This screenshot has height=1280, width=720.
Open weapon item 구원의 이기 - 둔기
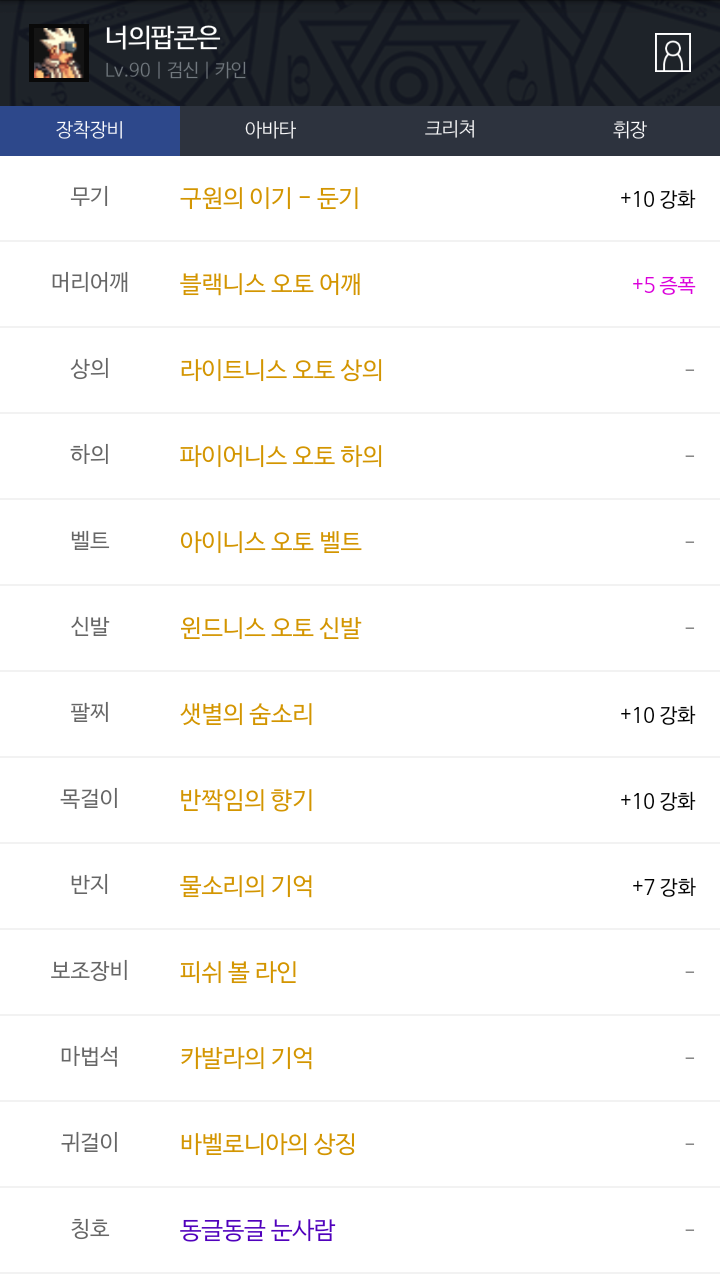click(x=269, y=198)
